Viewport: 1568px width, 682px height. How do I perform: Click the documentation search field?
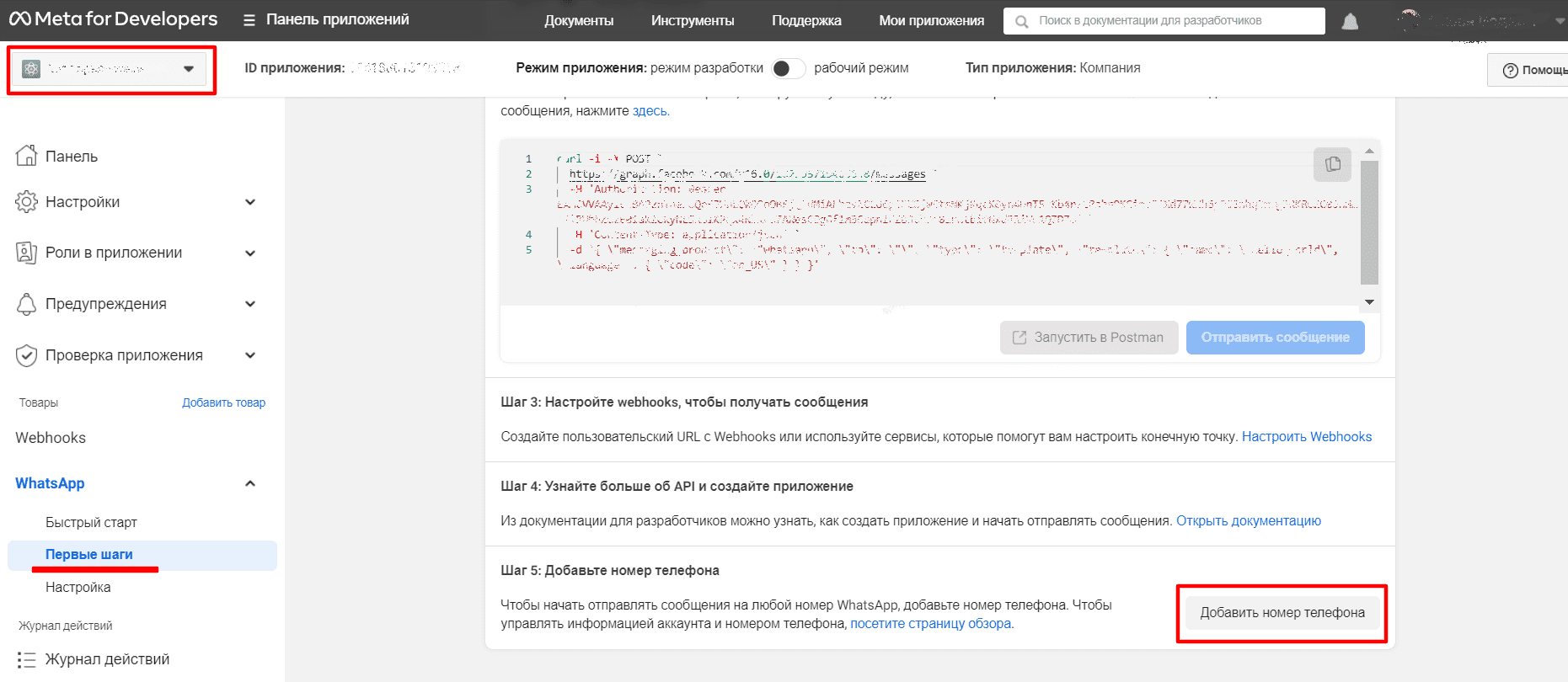(x=1164, y=21)
